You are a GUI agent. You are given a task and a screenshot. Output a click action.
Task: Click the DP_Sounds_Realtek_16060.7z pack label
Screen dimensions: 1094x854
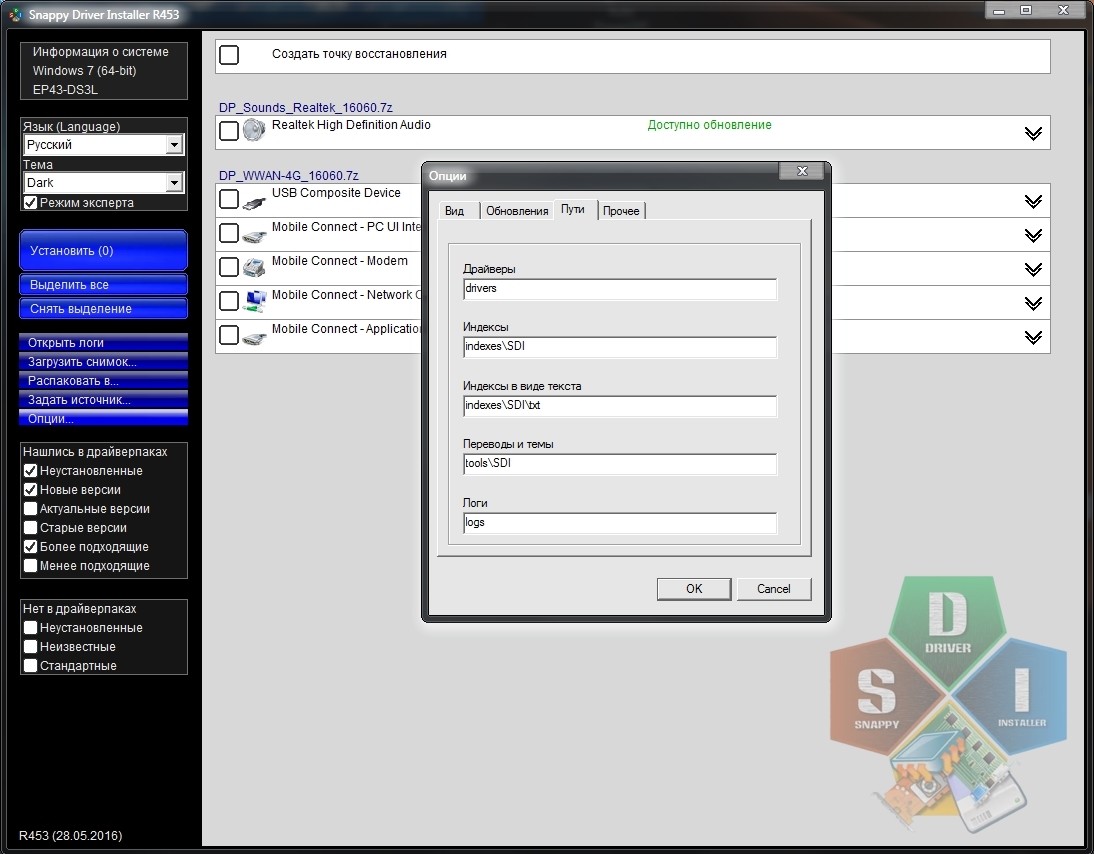[x=306, y=107]
